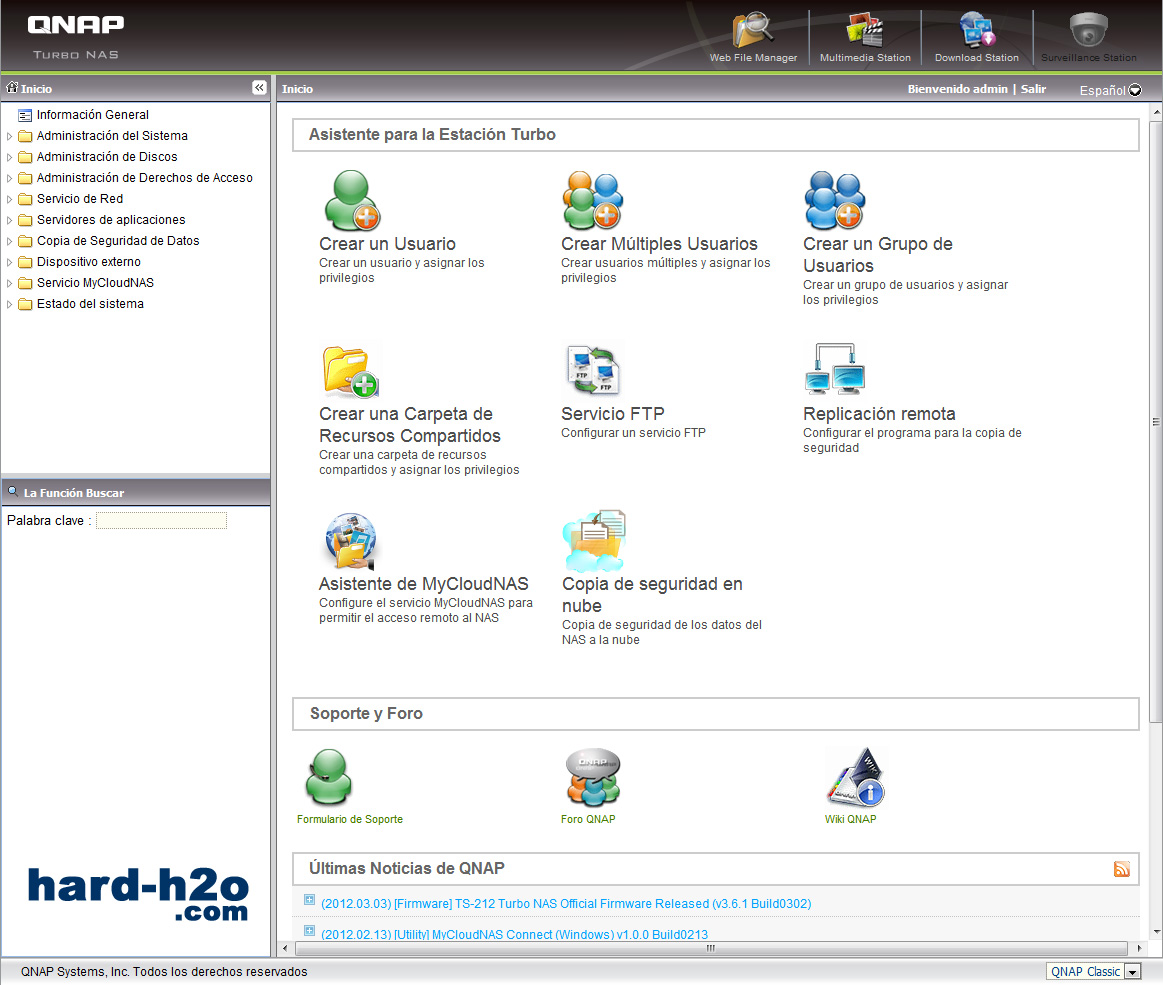Launch Multimedia Station
Screen dimensions: 1163x985
(865, 30)
